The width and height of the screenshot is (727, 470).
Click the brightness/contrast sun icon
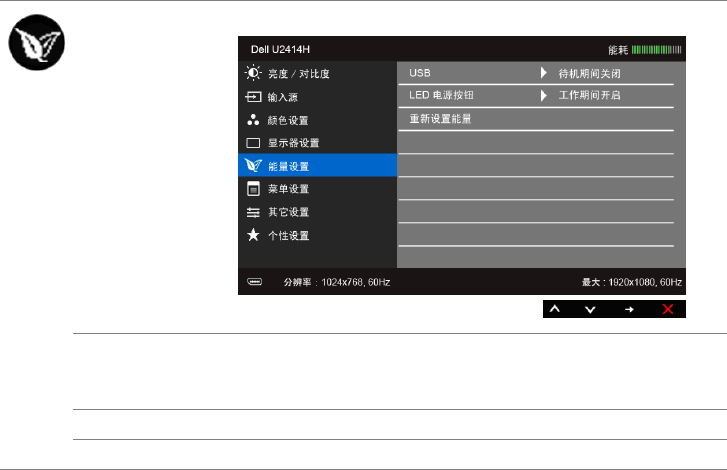253,73
